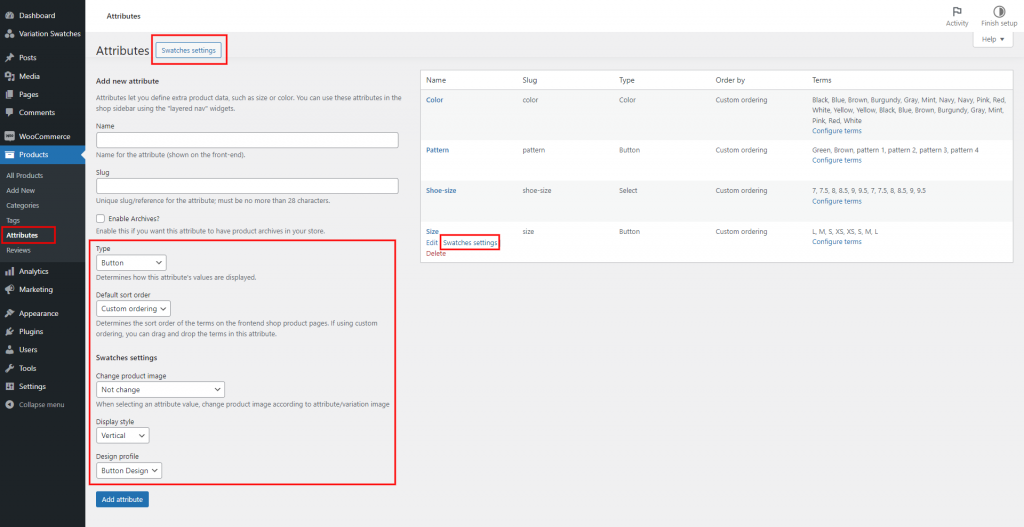Click the Name column header
Viewport: 1024px width, 527px height.
(436, 80)
